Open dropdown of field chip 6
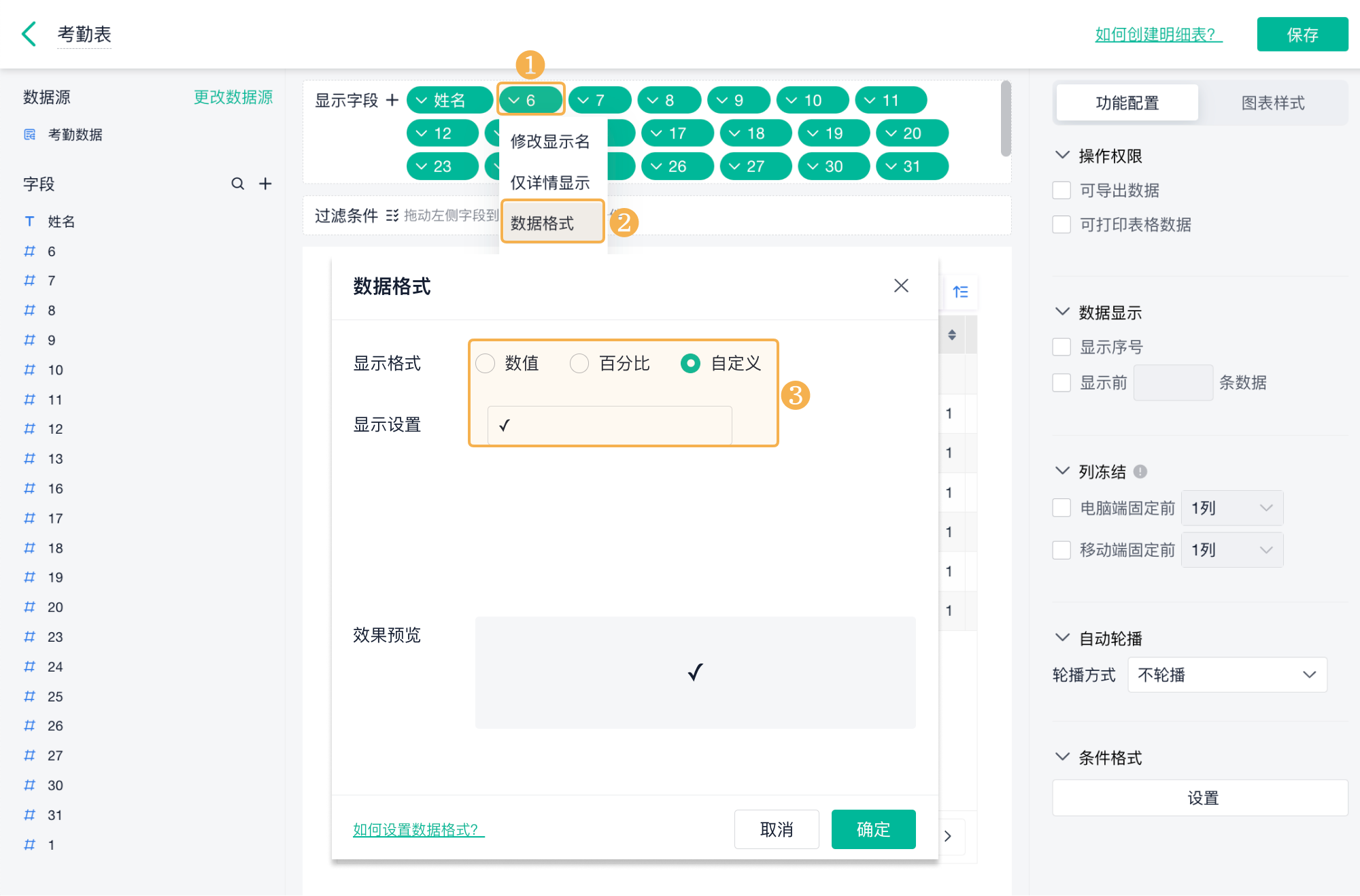The width and height of the screenshot is (1360, 896). click(514, 101)
